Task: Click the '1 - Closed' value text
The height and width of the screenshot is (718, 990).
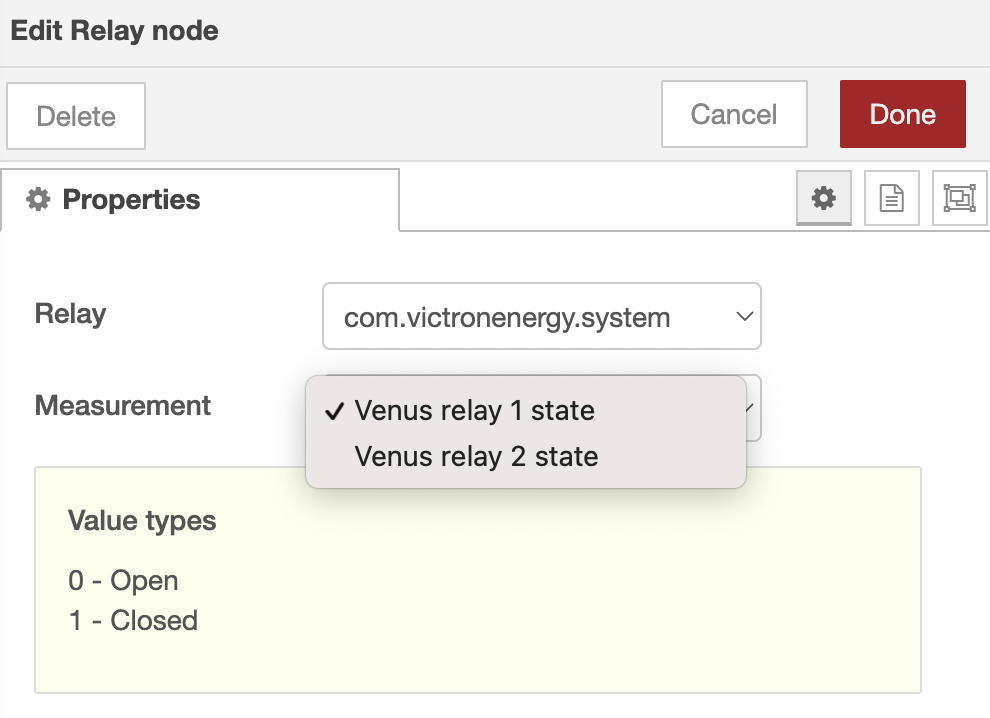Action: [x=134, y=621]
